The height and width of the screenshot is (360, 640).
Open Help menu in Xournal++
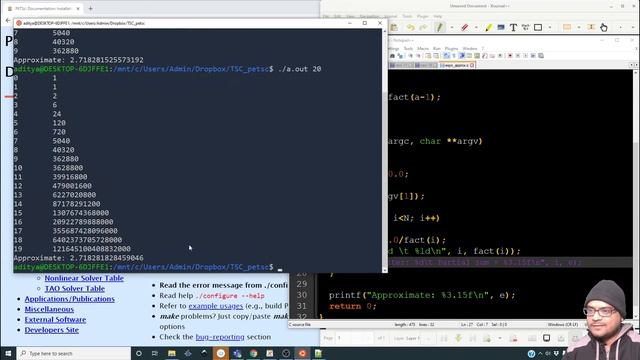pyautogui.click(x=438, y=16)
